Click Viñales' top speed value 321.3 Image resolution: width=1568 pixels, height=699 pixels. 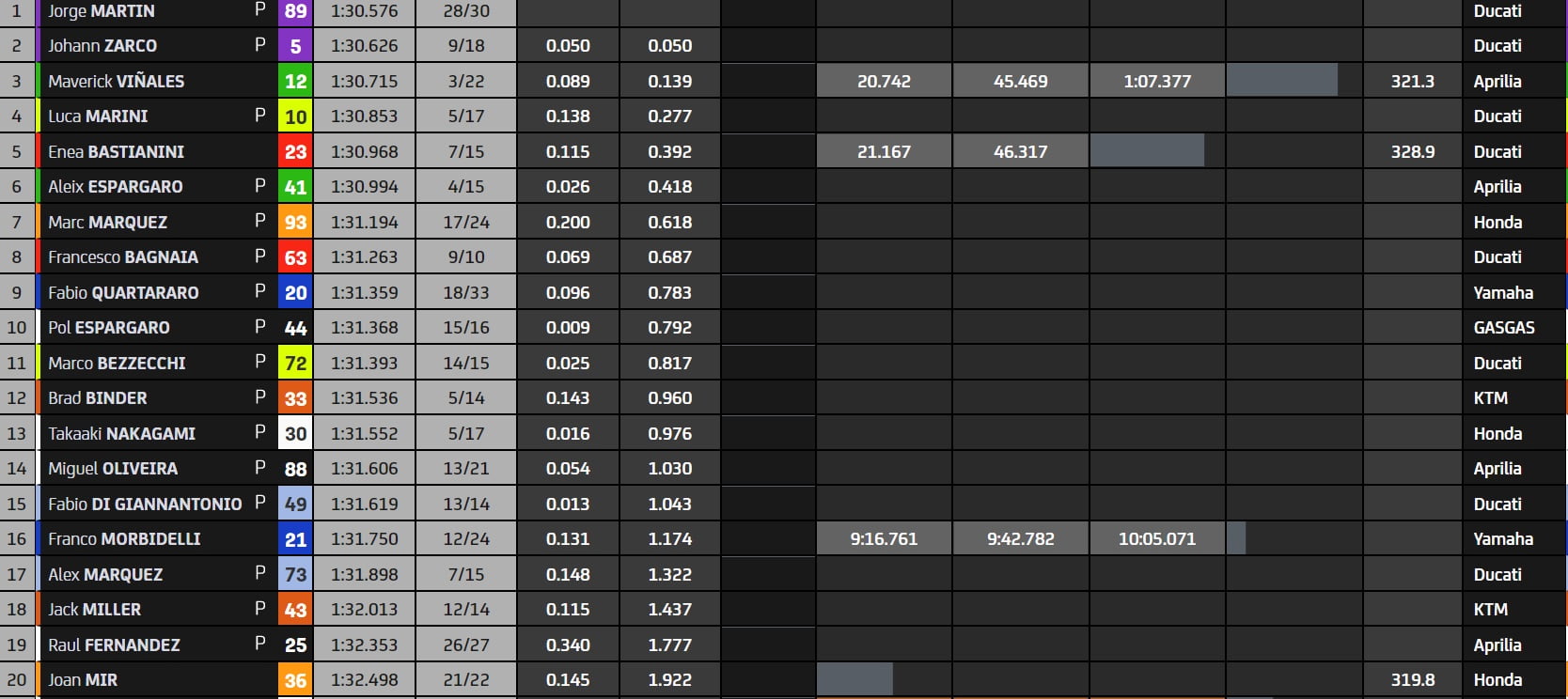(1412, 81)
